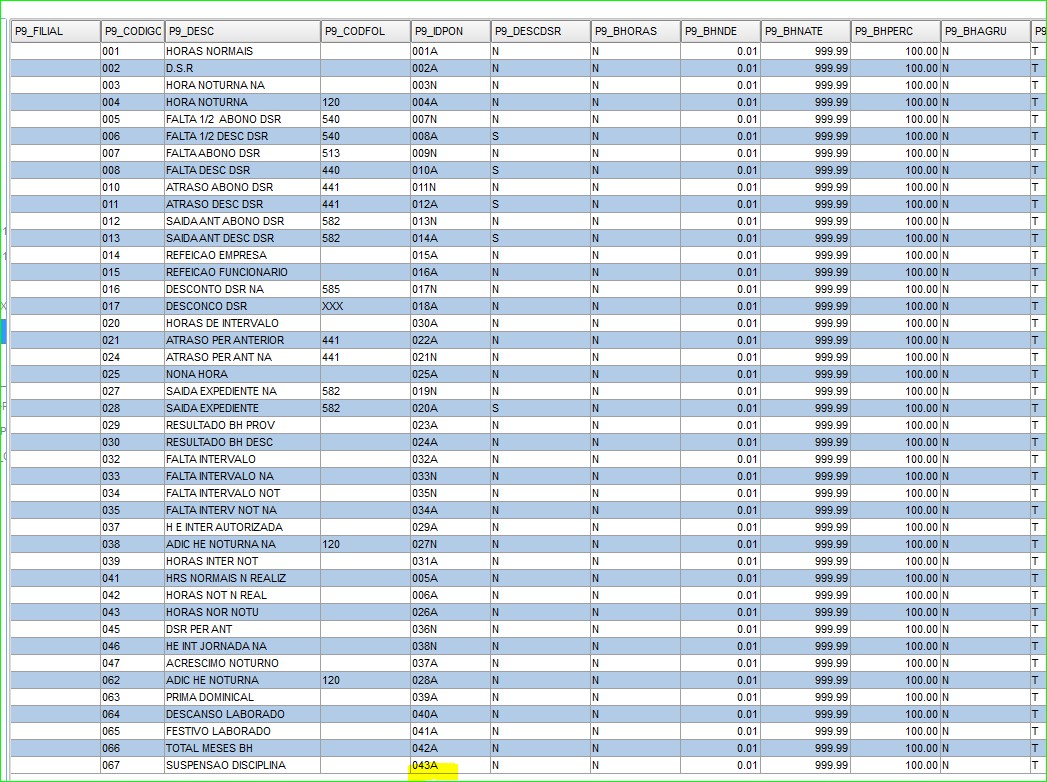Select ACRESCIMO NOTURNO cell

pos(242,664)
